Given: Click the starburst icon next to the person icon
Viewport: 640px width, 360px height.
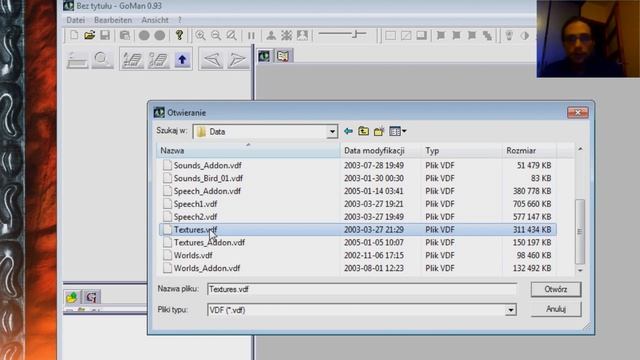Looking at the screenshot, I should coord(287,36).
